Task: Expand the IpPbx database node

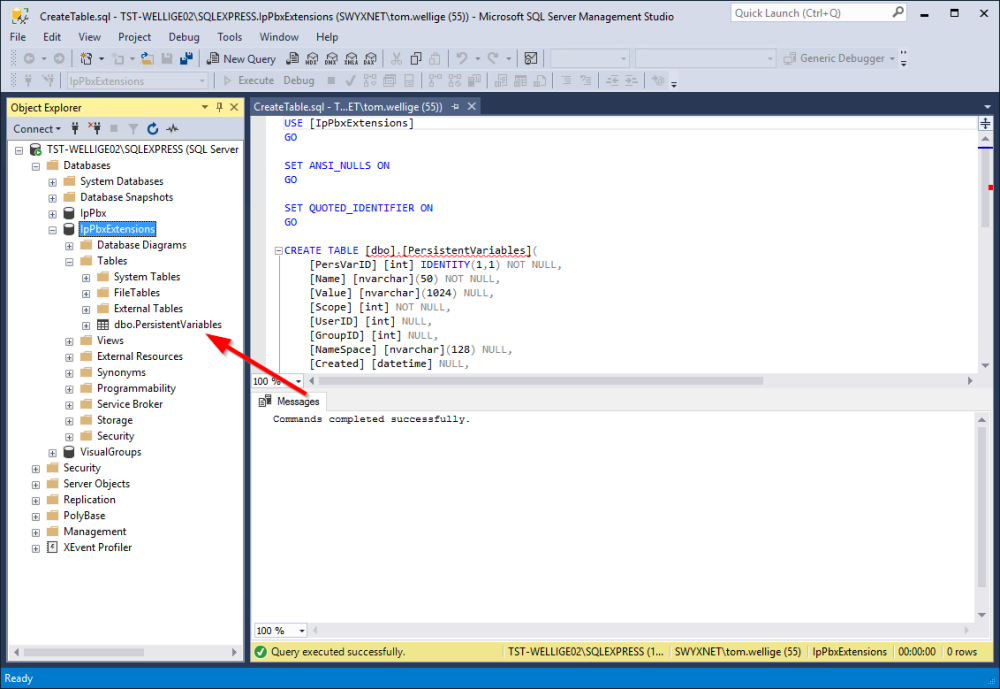Action: click(52, 214)
